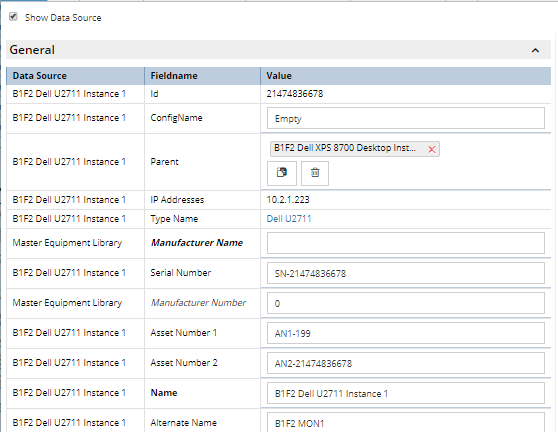Edit the Serial Number field SN-21474836678
Viewport: 558px width, 436px height.
click(x=406, y=273)
